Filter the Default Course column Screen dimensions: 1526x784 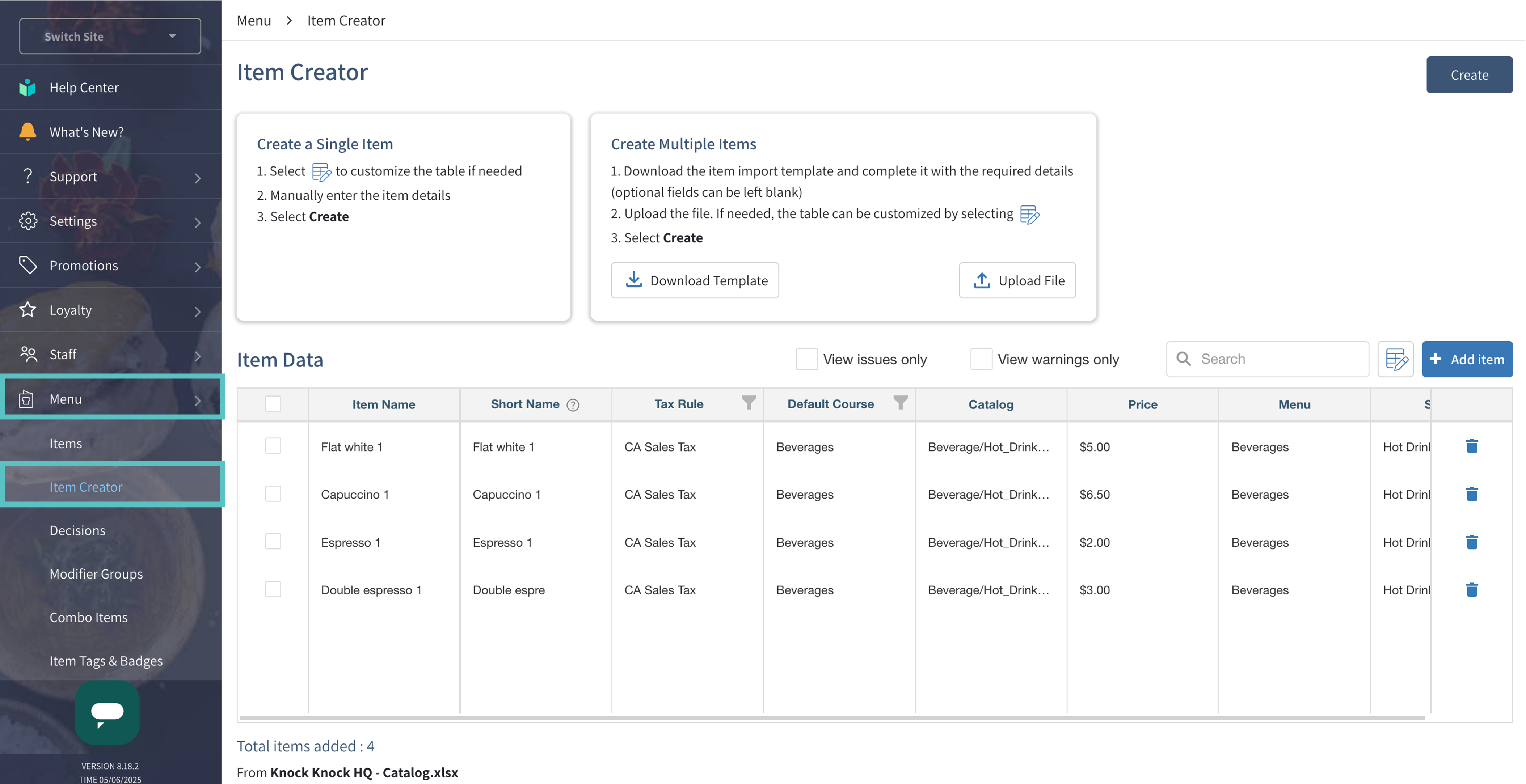[x=900, y=403]
